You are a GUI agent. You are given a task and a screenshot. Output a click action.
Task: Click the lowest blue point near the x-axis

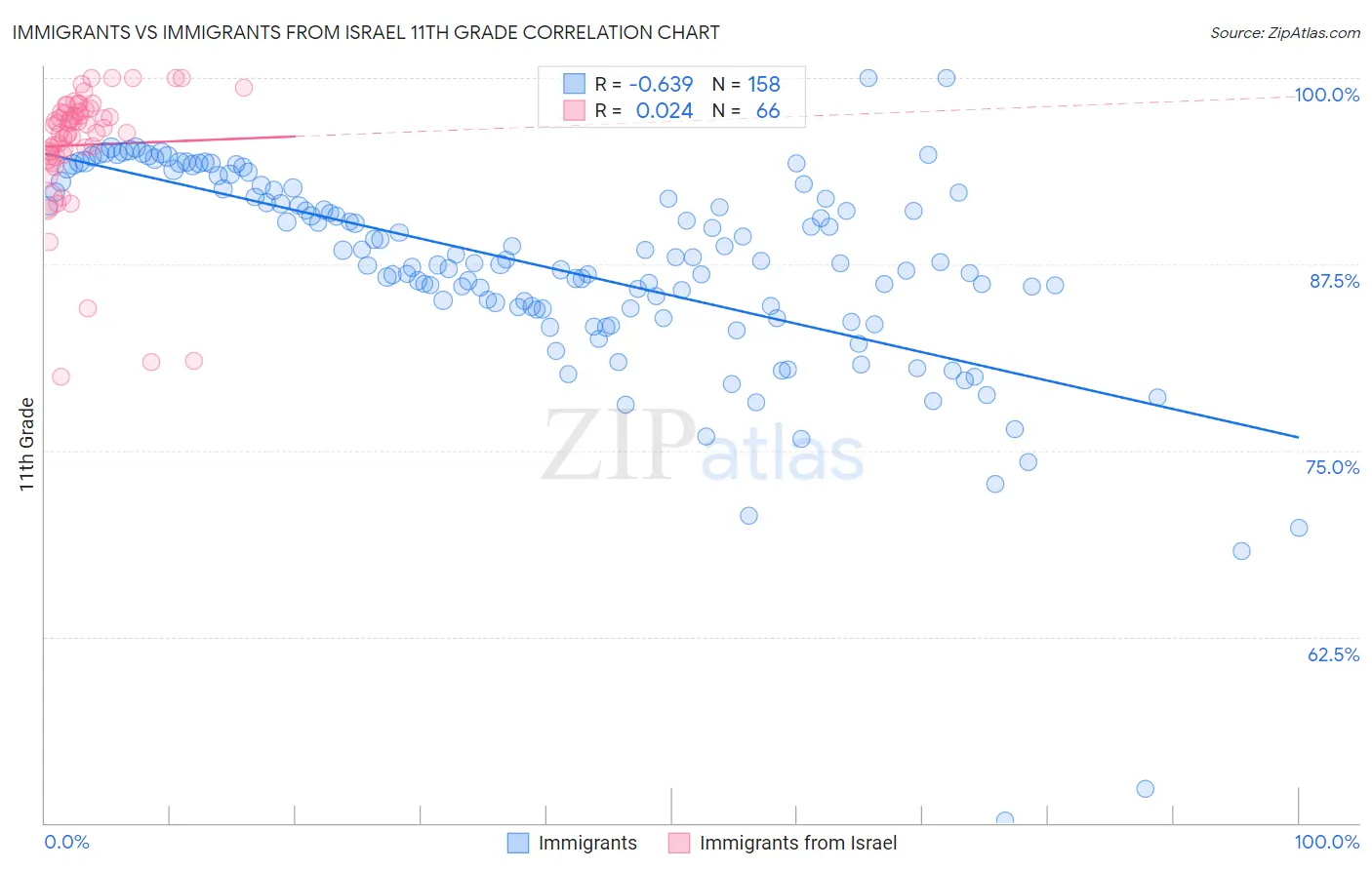[1005, 821]
